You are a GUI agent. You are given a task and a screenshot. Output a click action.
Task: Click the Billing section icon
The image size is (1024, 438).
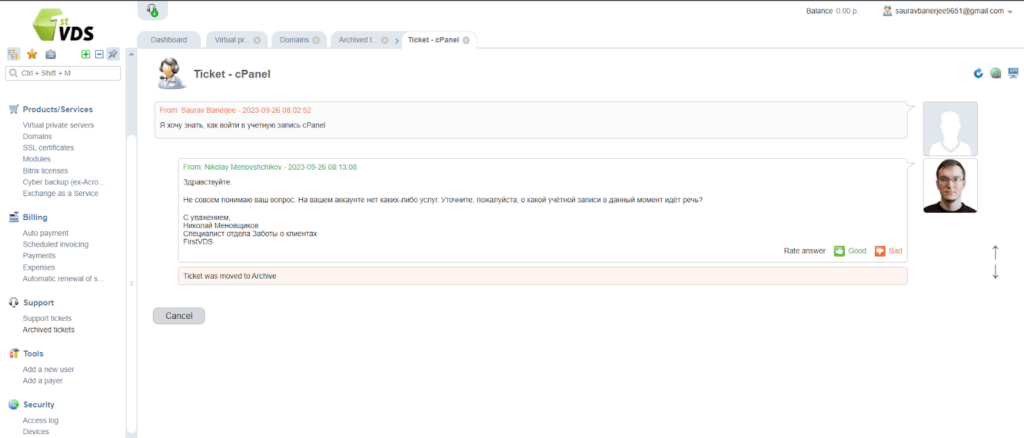(13, 217)
